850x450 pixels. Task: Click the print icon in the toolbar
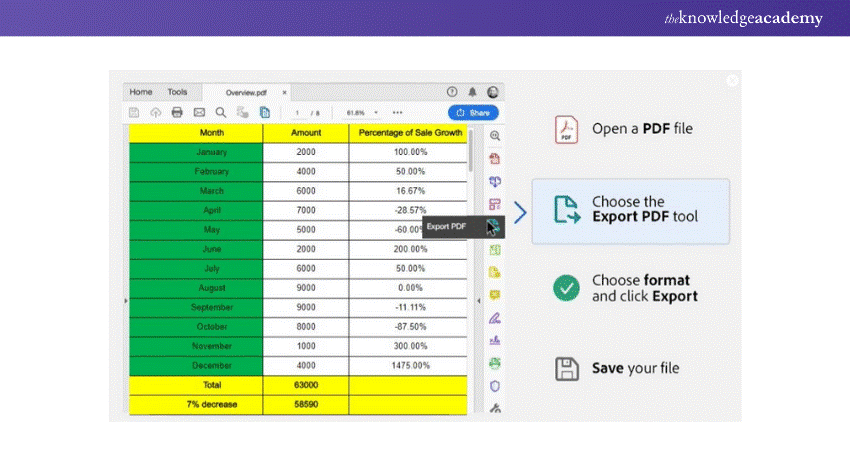coord(177,113)
